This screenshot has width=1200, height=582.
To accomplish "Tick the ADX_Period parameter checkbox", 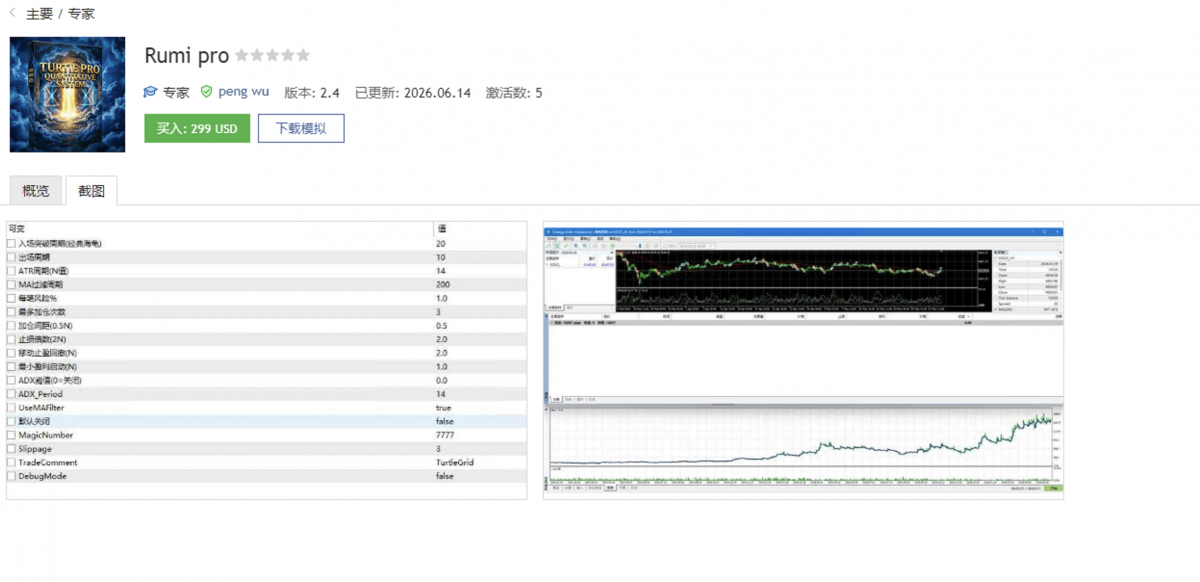I will [x=12, y=394].
